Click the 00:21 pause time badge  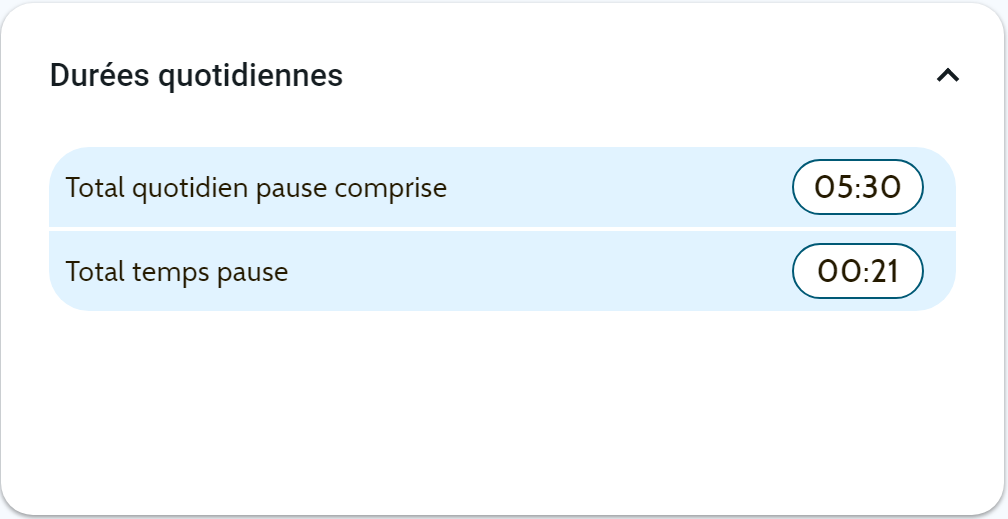[858, 271]
